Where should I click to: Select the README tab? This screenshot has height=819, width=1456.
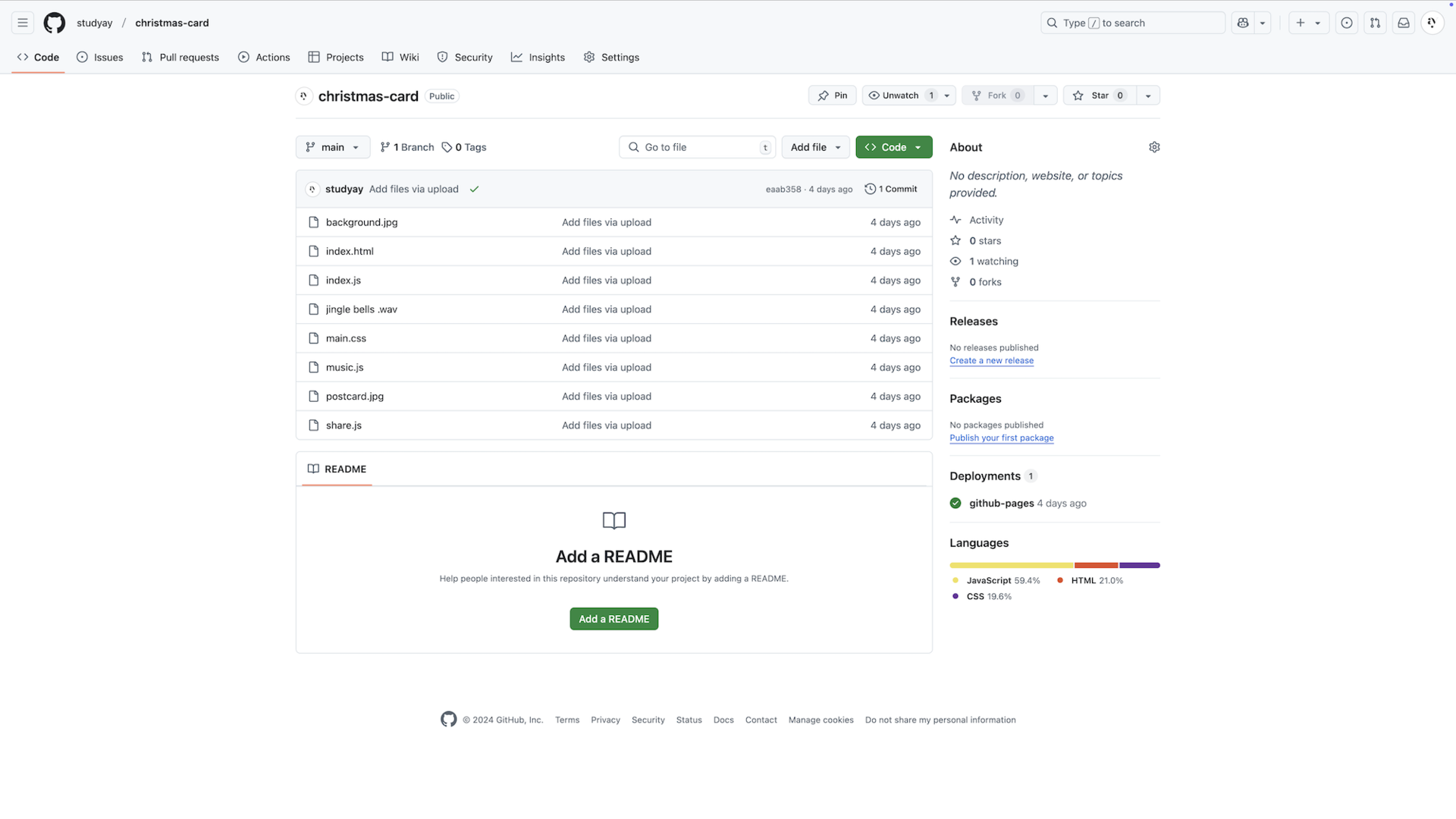[x=337, y=469]
